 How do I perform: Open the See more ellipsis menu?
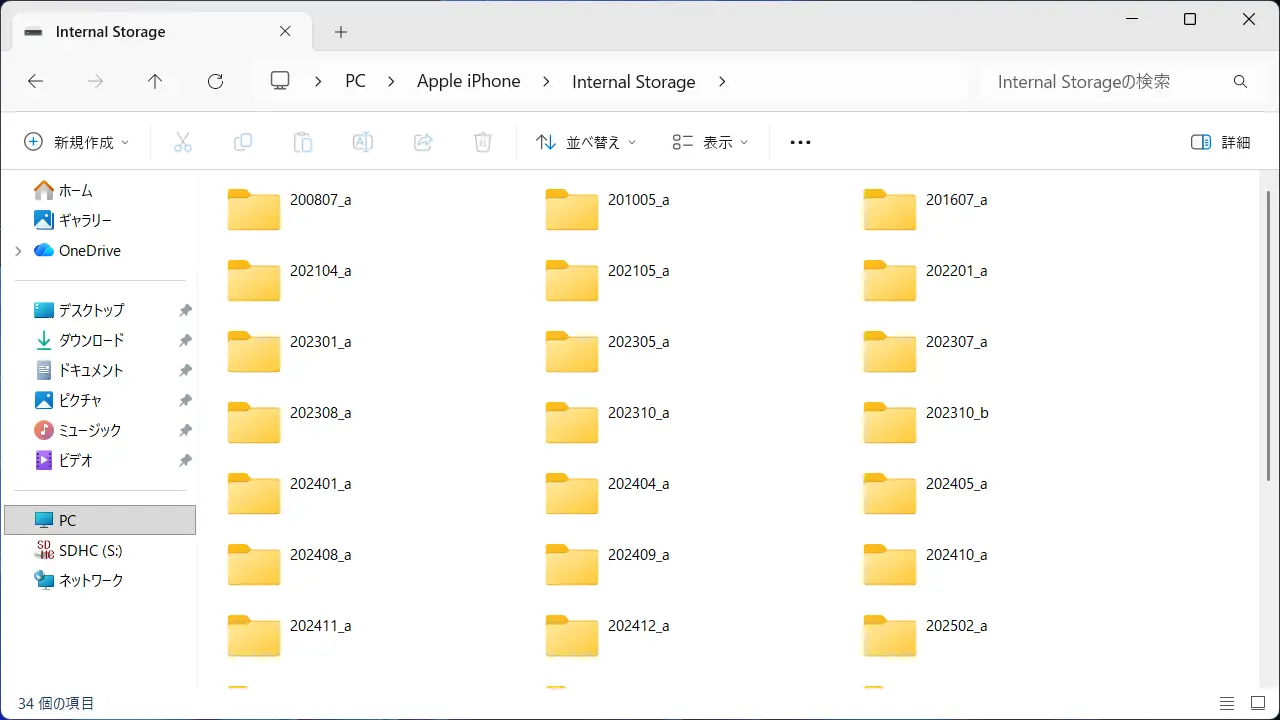(800, 143)
